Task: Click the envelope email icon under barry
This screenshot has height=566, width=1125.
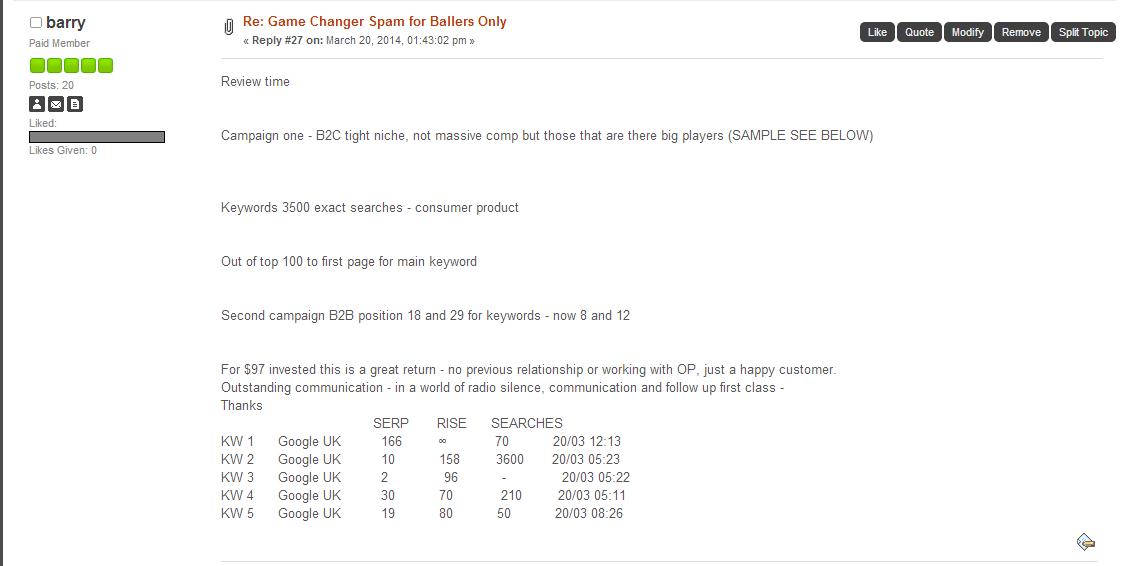Action: coord(56,104)
